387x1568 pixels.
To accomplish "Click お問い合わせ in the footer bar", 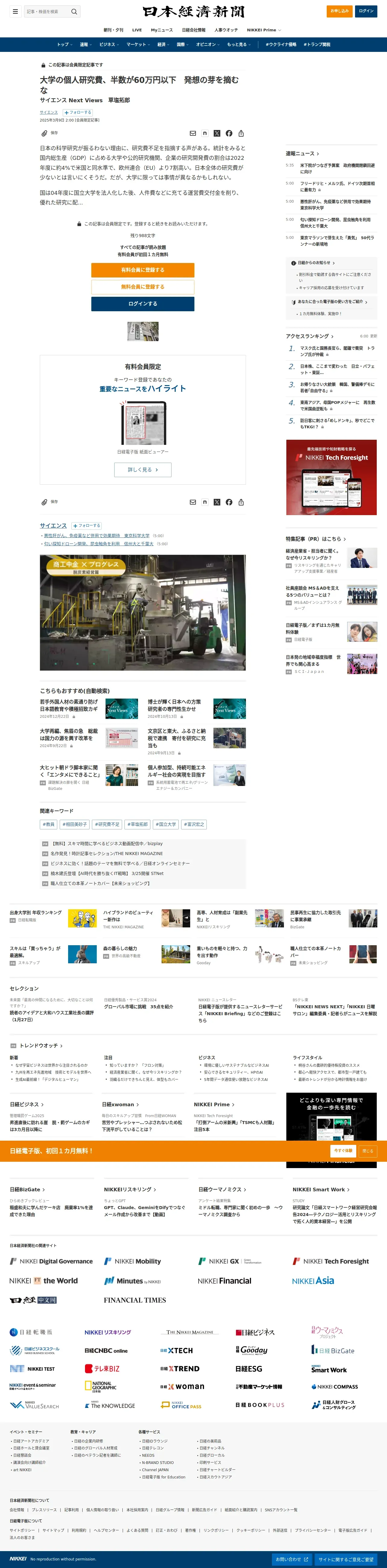I will pos(292,1560).
